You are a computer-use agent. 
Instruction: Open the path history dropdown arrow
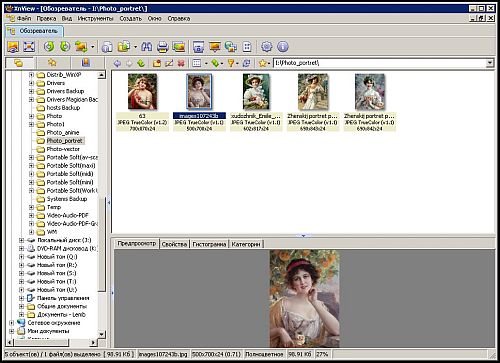tap(489, 63)
